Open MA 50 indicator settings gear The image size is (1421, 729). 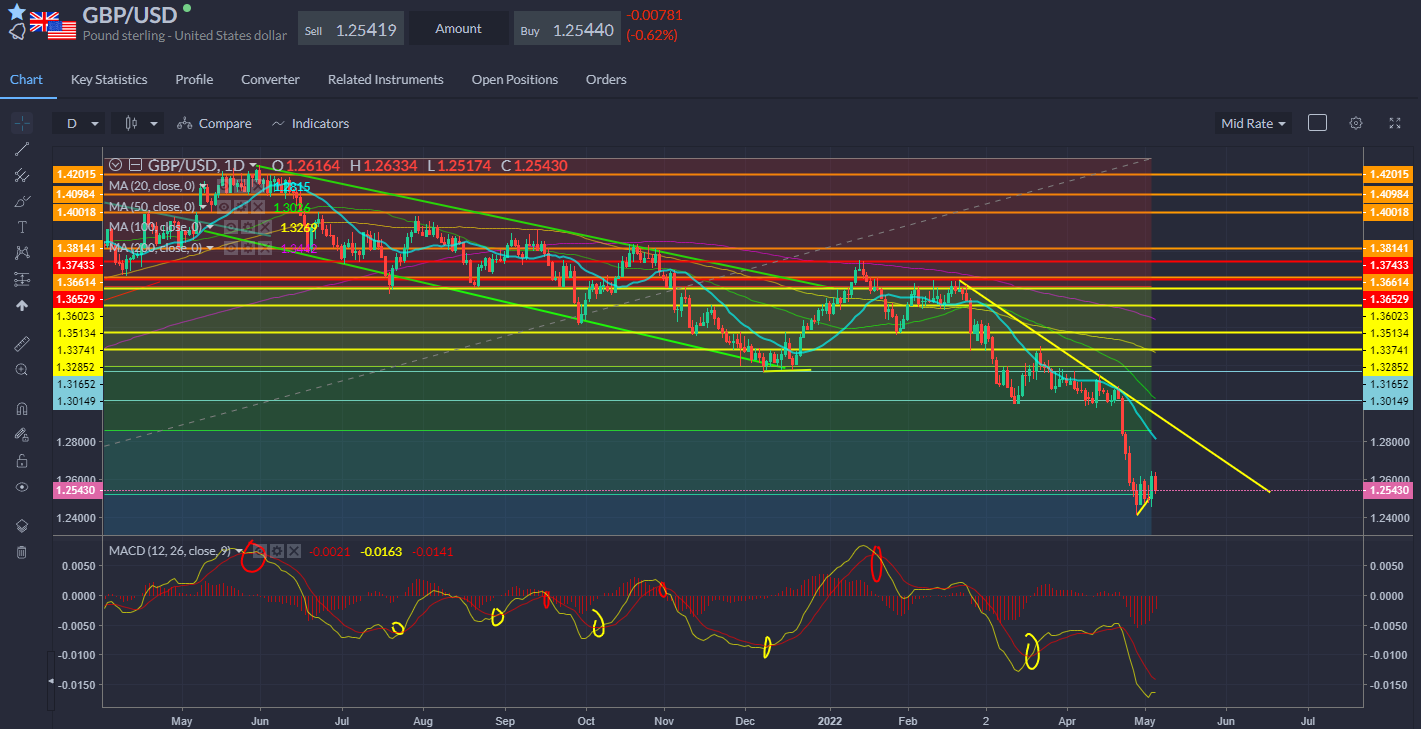tap(241, 207)
